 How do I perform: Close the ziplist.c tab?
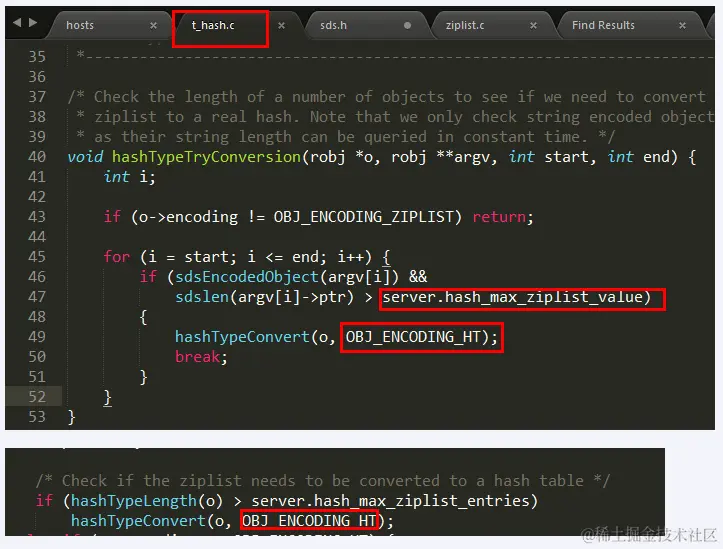pyautogui.click(x=533, y=25)
